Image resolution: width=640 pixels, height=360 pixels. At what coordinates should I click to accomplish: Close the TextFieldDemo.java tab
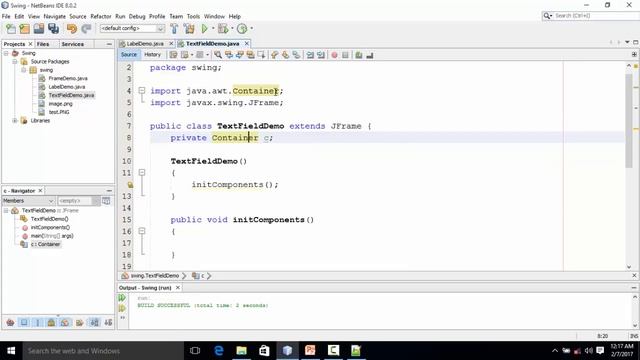(x=247, y=44)
